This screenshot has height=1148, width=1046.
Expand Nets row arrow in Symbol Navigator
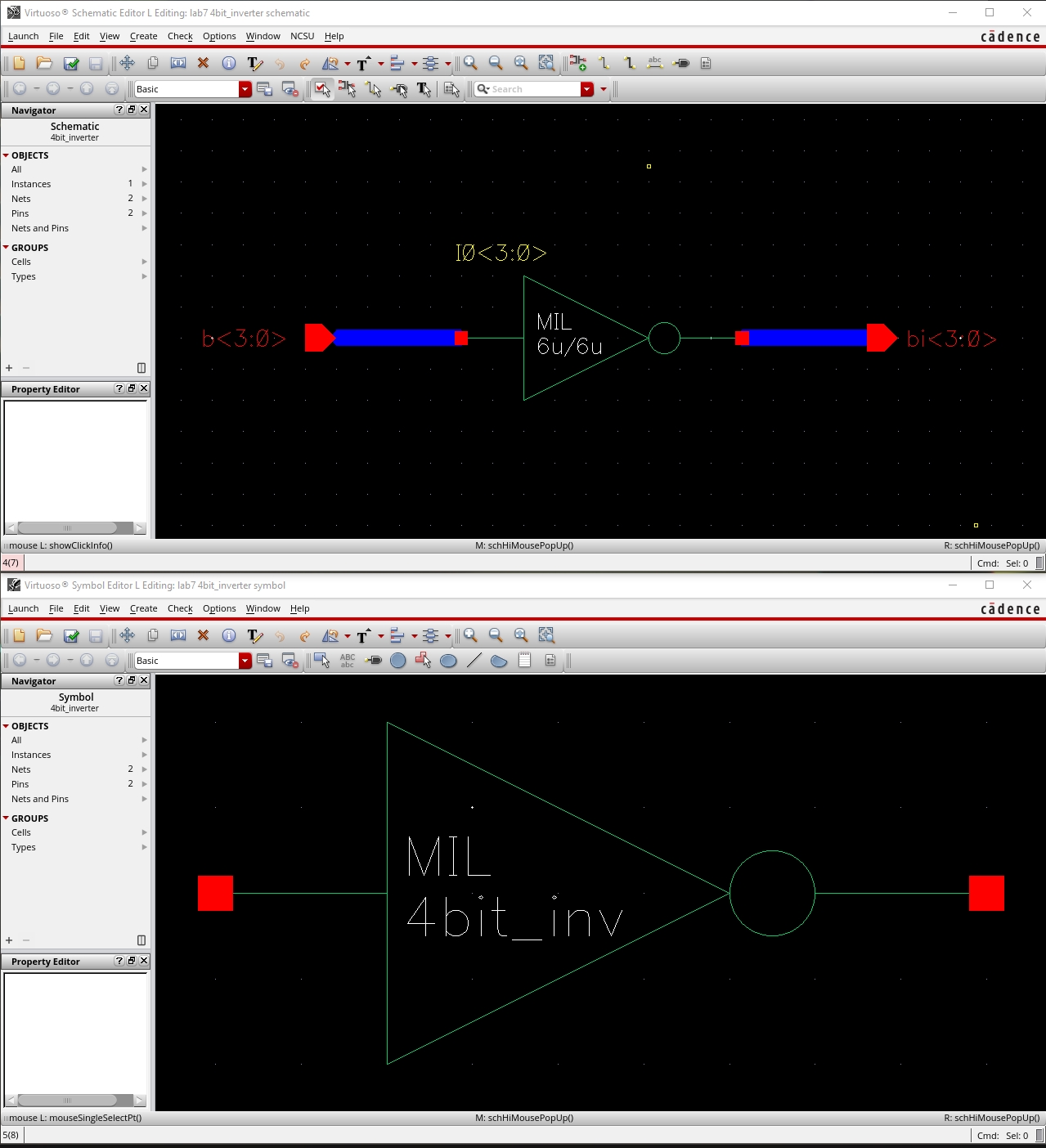coord(145,769)
